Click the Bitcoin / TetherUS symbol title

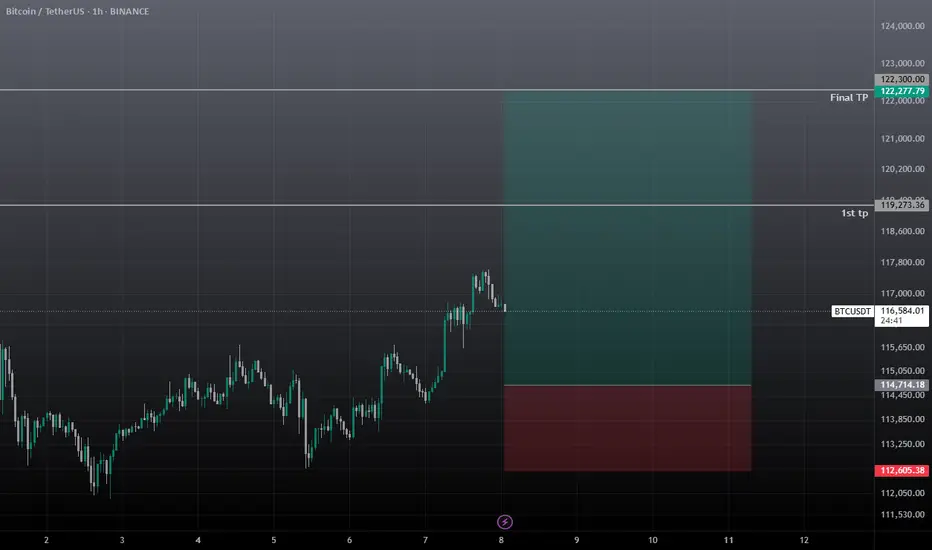coord(45,11)
